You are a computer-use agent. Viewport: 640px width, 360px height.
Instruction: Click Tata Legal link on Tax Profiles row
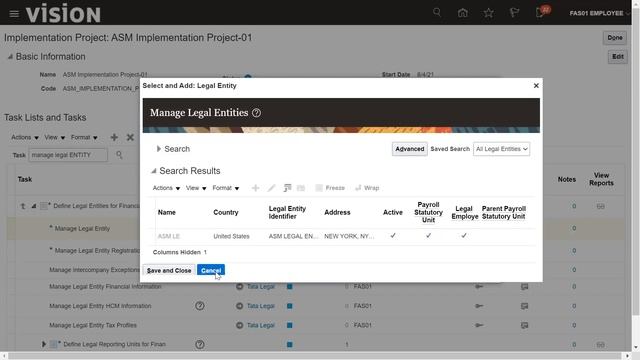click(x=261, y=325)
